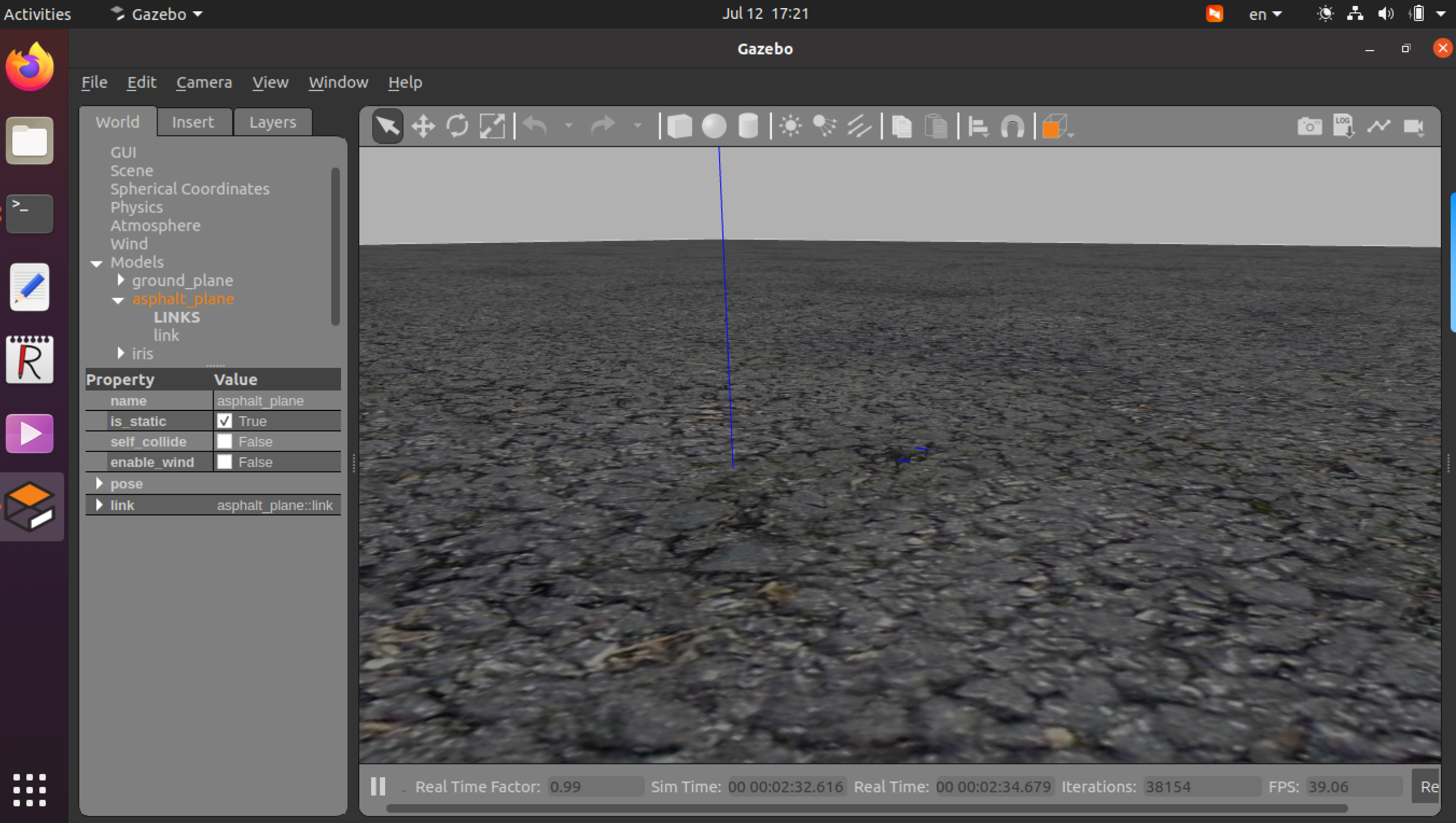This screenshot has height=823, width=1456.
Task: Switch to the Insert tab
Action: click(192, 122)
